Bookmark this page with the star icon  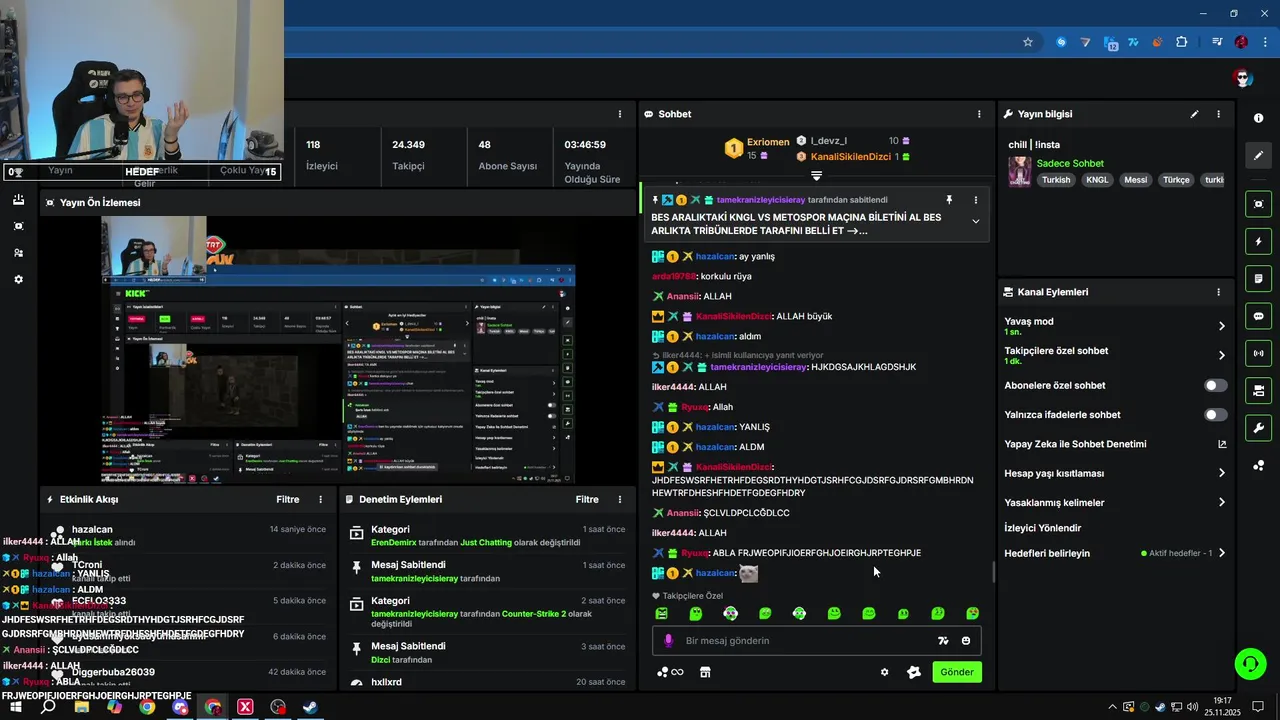tap(1027, 42)
